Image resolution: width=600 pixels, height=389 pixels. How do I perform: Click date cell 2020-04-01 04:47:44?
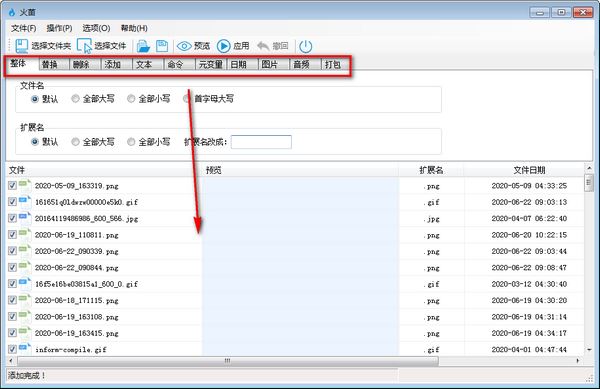tap(529, 349)
